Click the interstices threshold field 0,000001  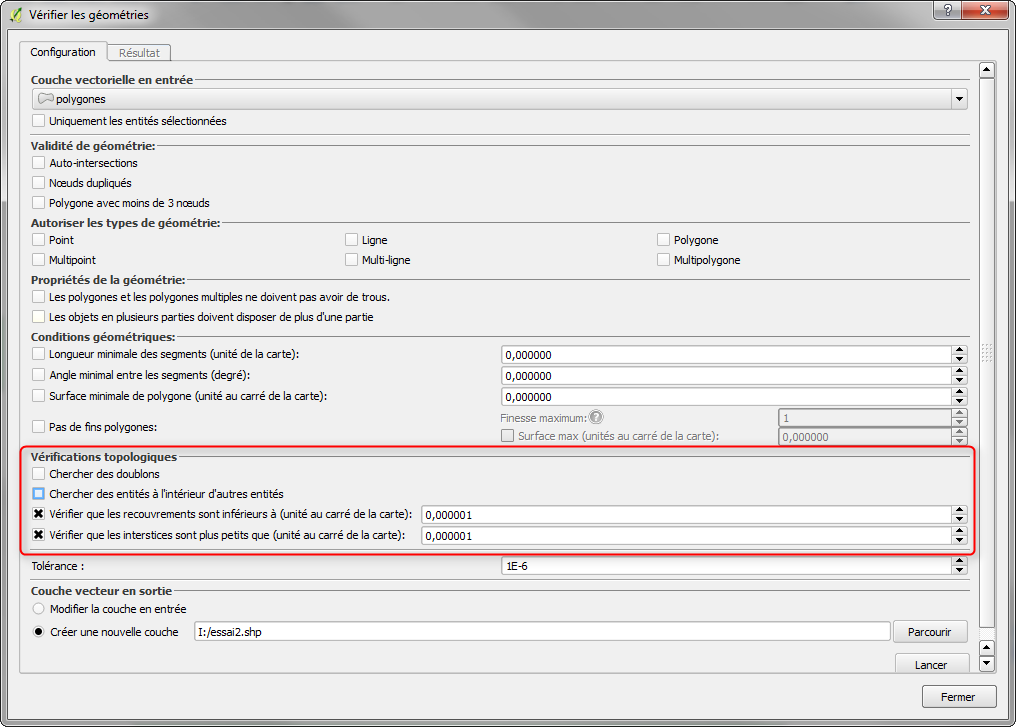click(x=686, y=536)
